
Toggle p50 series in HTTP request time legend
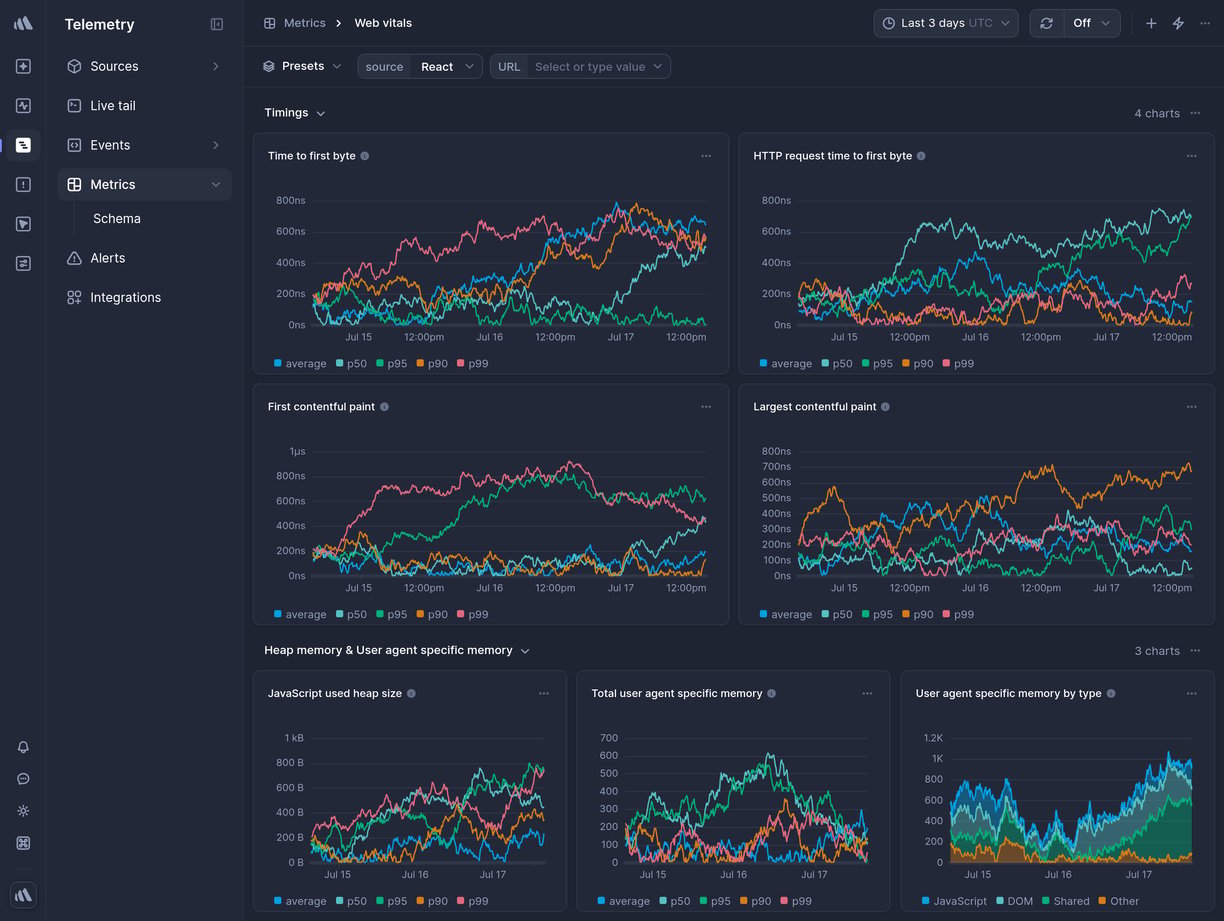click(x=837, y=364)
